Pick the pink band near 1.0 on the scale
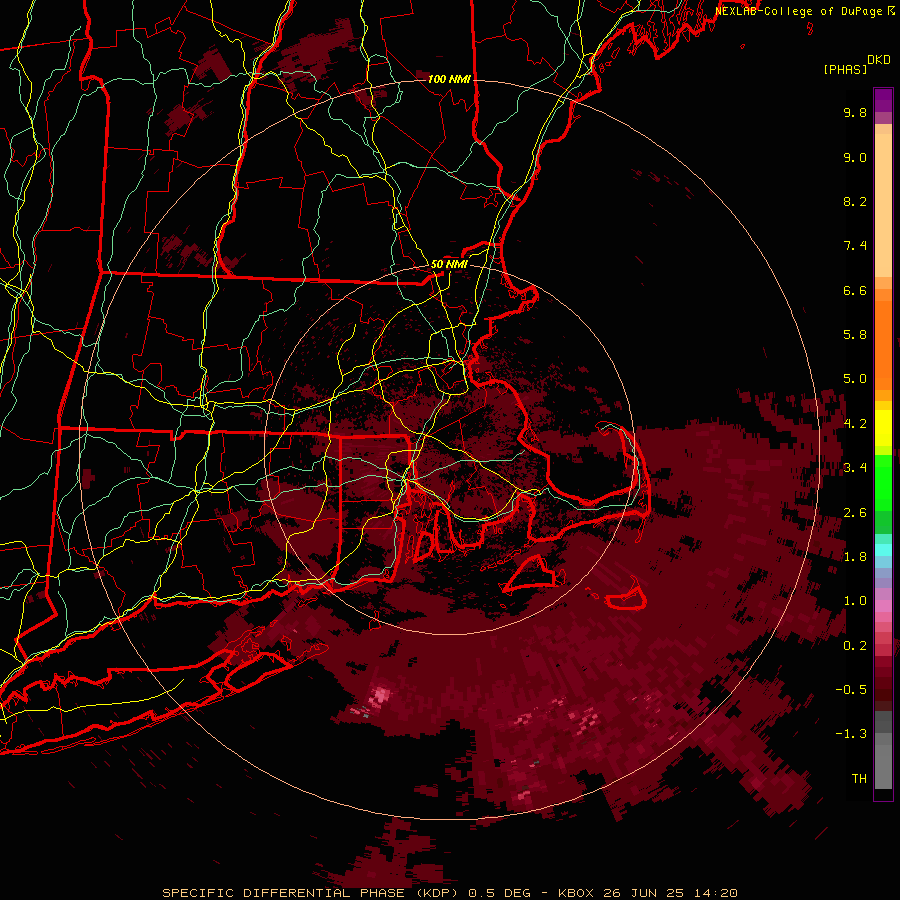The image size is (900, 900). coord(883,606)
